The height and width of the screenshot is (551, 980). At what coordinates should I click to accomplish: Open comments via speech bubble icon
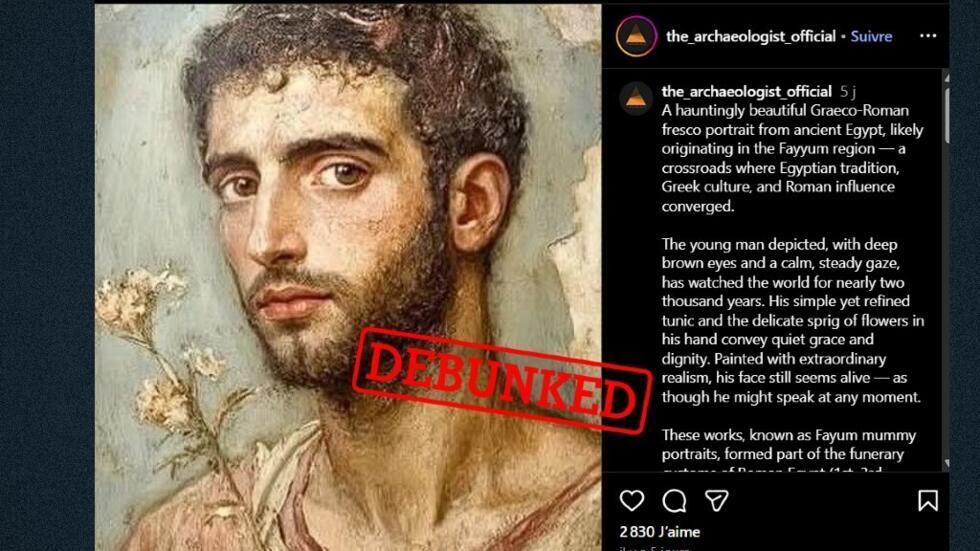[x=674, y=500]
